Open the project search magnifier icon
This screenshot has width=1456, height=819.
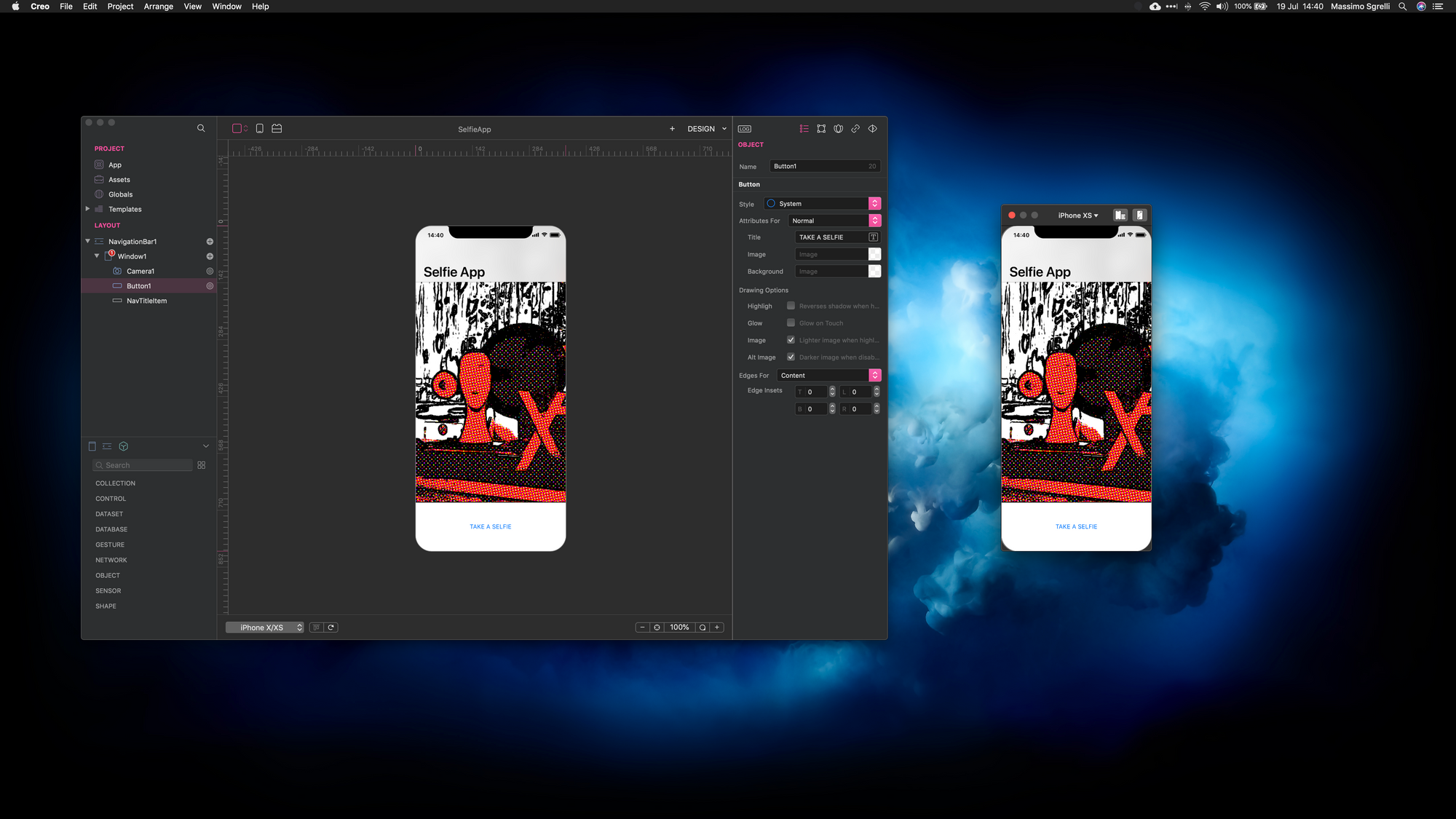(201, 128)
